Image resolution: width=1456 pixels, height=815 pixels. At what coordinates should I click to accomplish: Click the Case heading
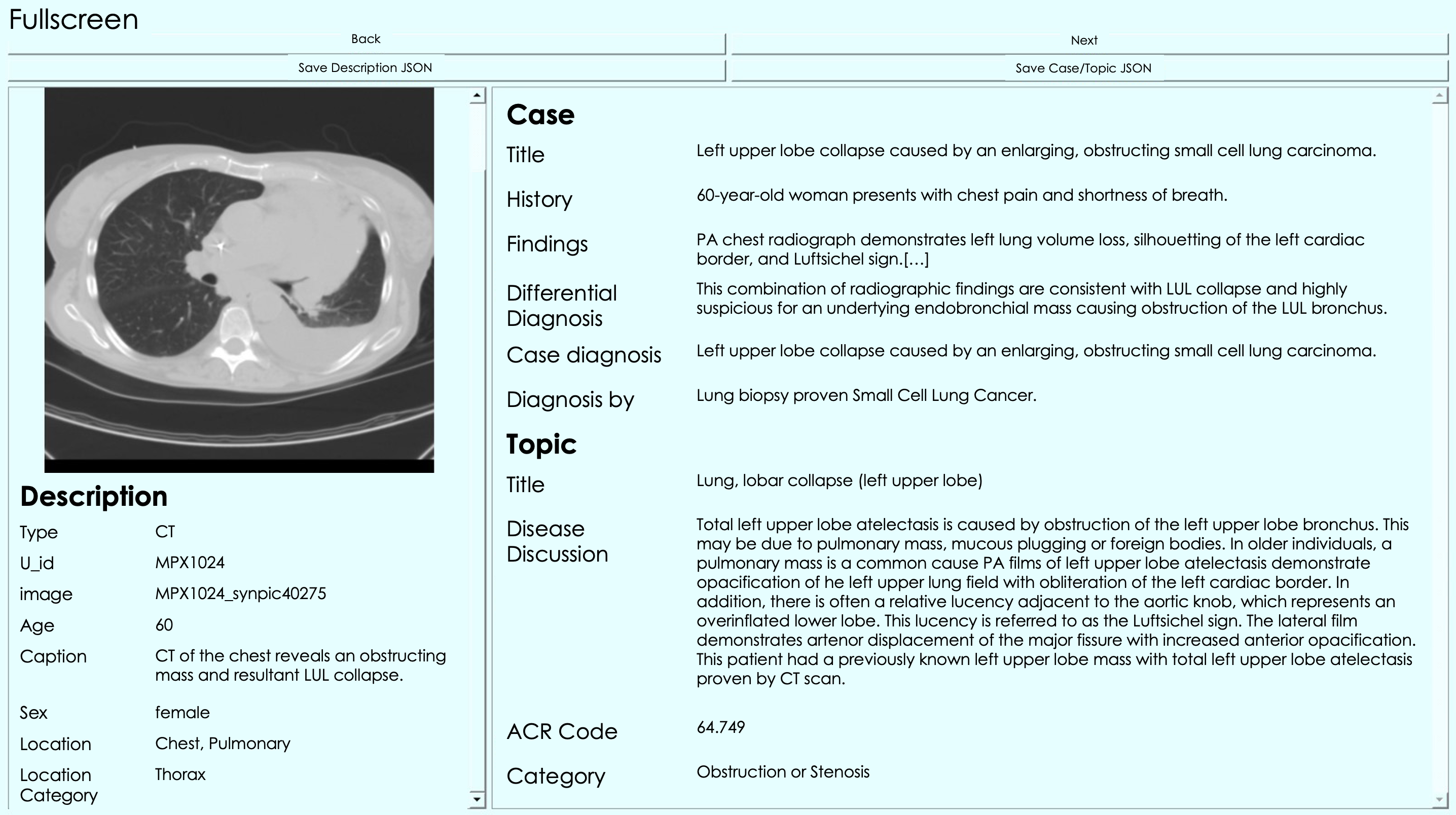click(x=540, y=115)
